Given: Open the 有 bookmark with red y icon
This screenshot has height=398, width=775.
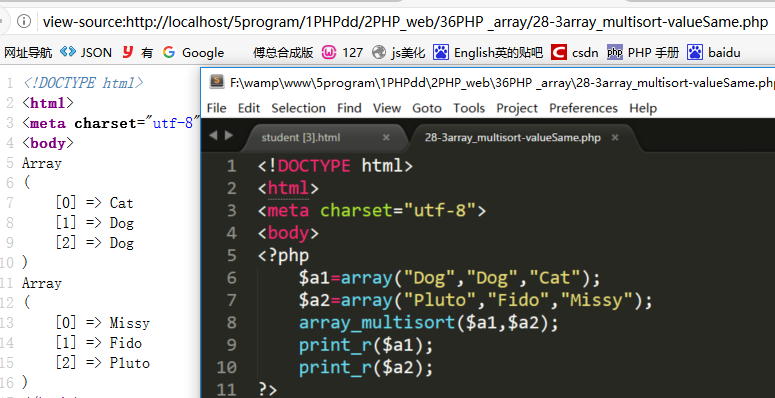Looking at the screenshot, I should [137, 52].
